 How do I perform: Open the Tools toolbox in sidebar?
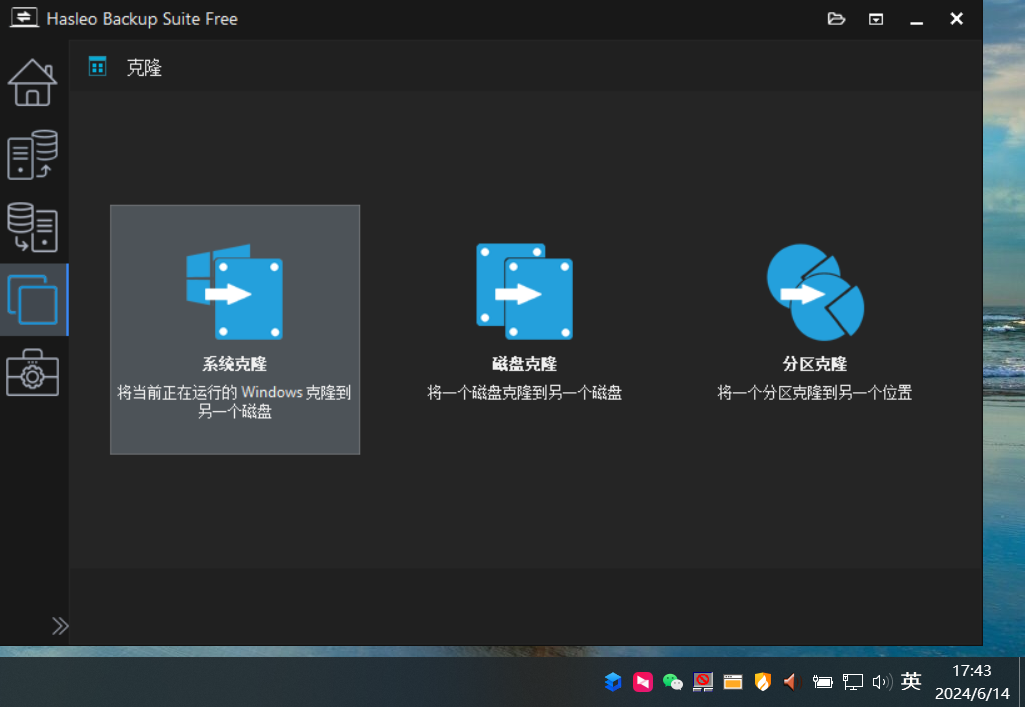click(33, 372)
